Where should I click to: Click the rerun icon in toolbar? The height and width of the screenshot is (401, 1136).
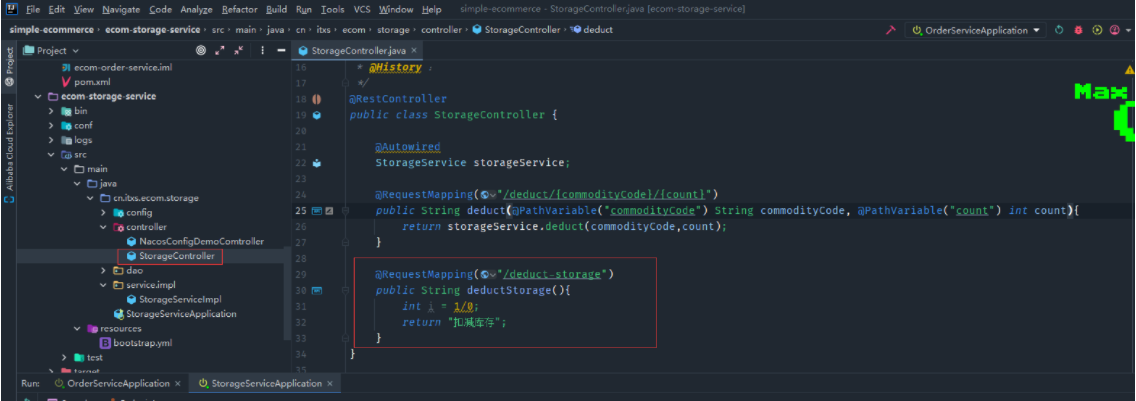pyautogui.click(x=1059, y=30)
